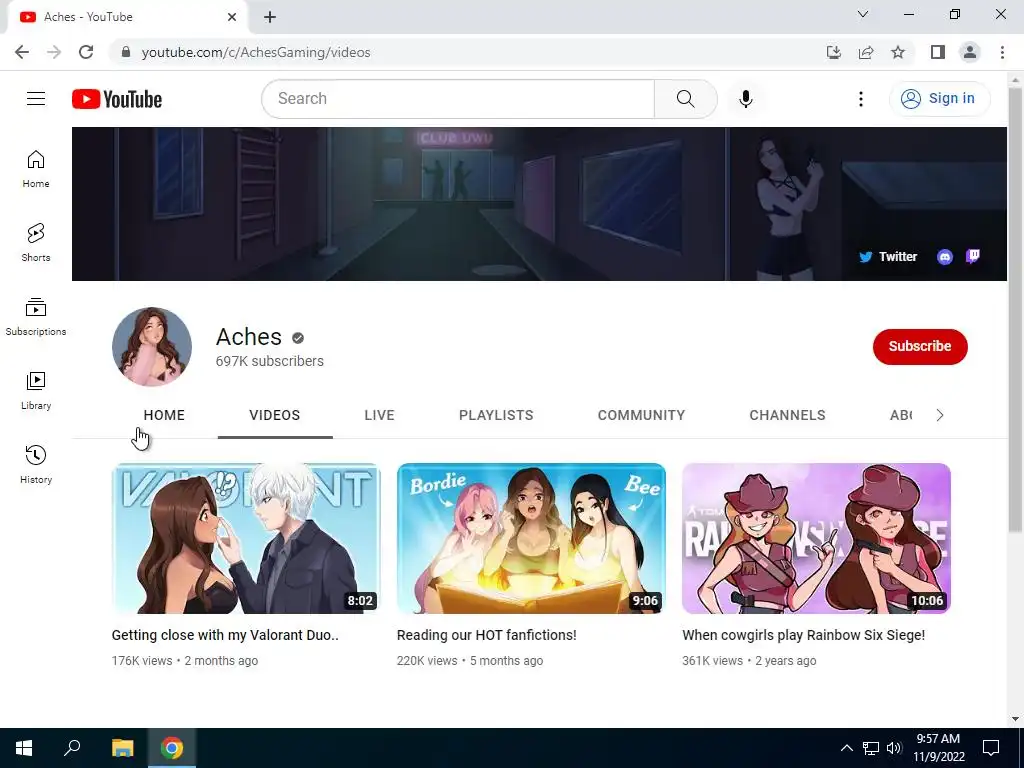The image size is (1024, 768).
Task: Show hidden system tray icons
Action: tap(846, 748)
